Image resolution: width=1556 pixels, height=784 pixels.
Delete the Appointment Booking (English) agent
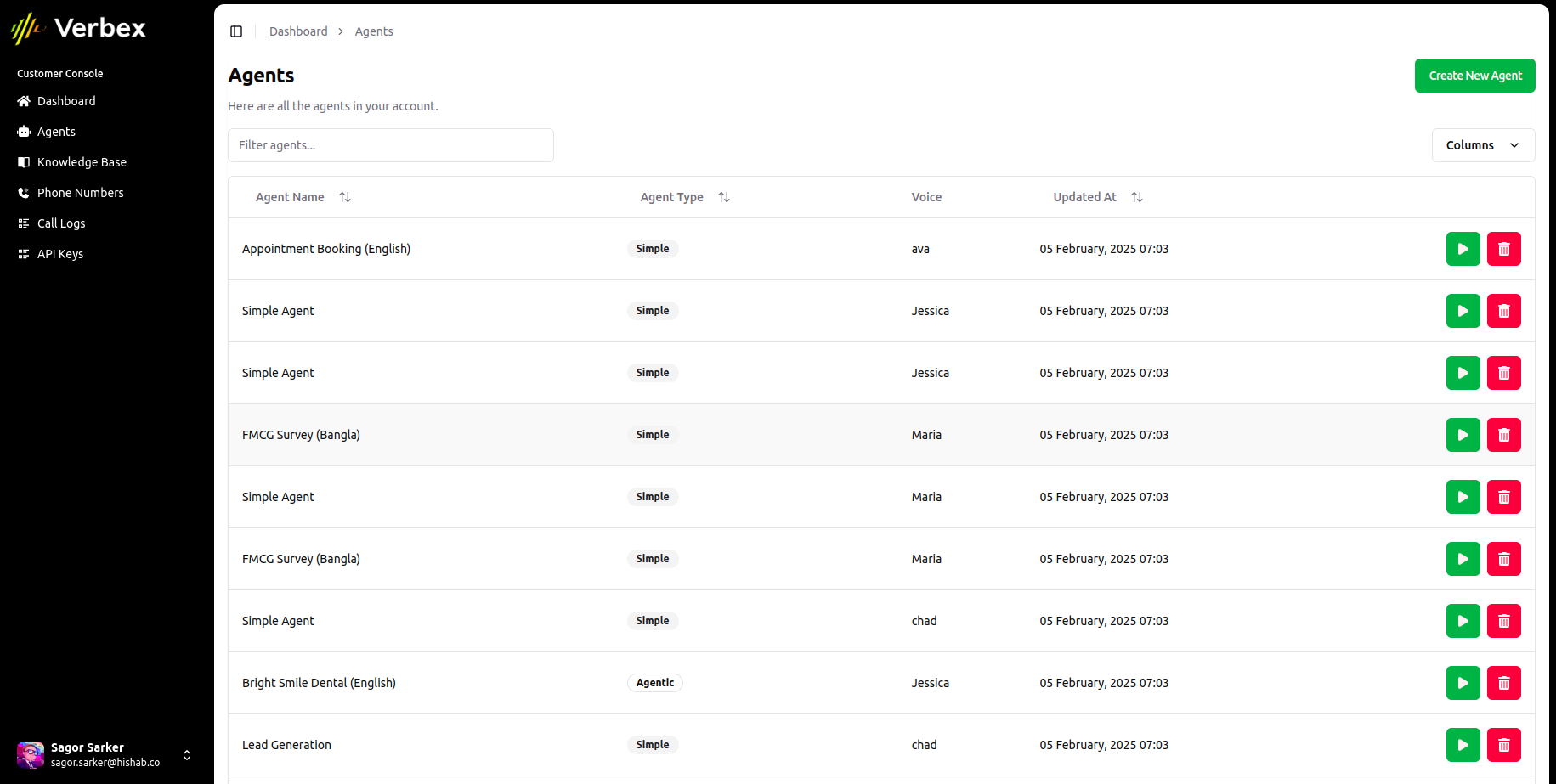(1503, 249)
